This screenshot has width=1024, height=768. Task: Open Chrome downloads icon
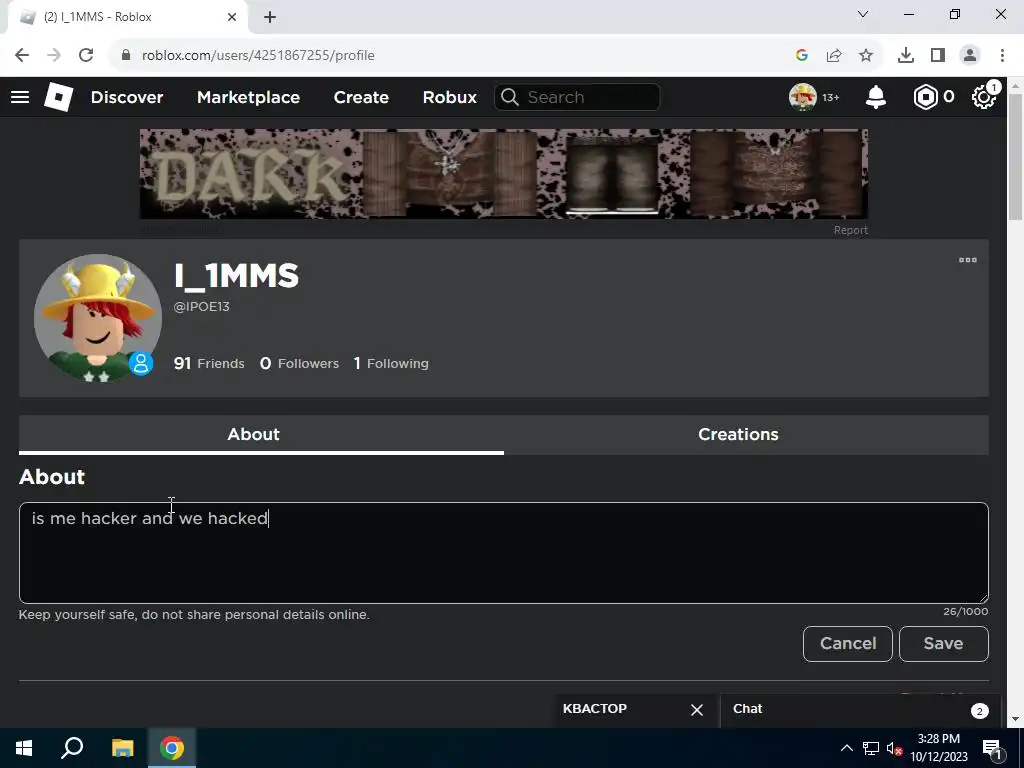(x=906, y=56)
